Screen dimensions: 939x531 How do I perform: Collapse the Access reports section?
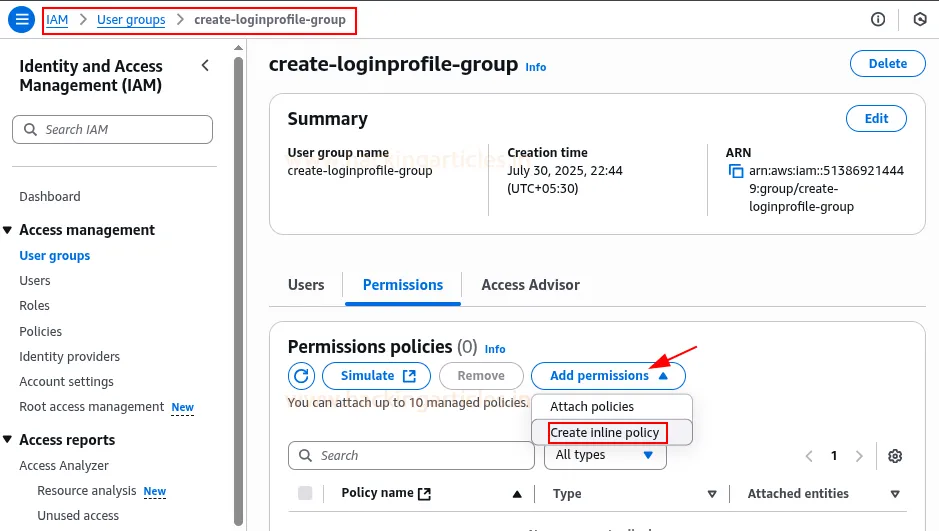point(8,440)
